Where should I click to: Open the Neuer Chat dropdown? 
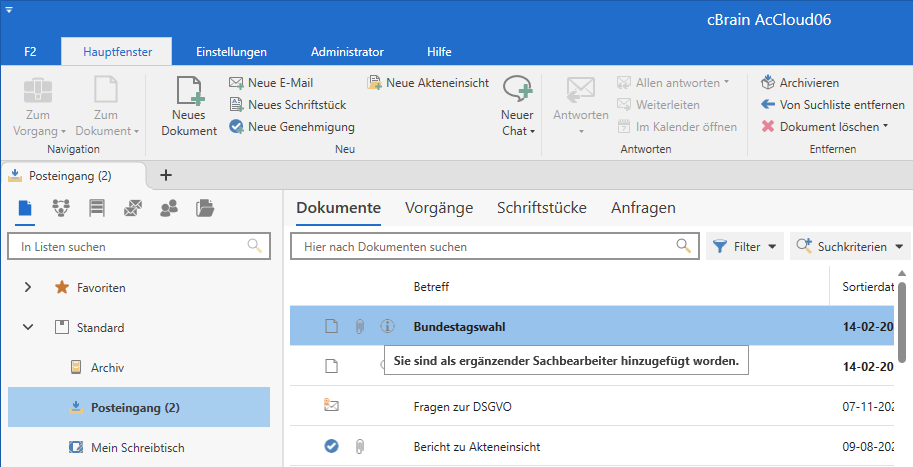click(x=518, y=131)
